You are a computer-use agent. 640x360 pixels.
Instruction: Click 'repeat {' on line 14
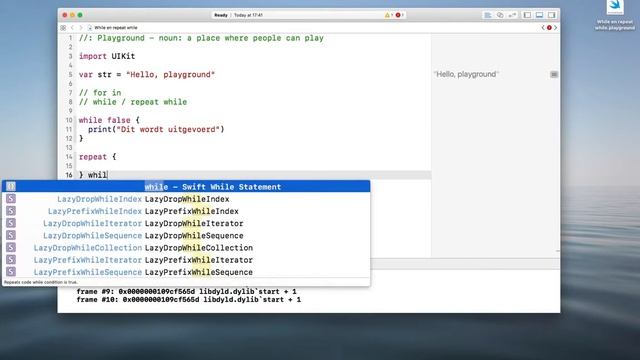pyautogui.click(x=98, y=157)
